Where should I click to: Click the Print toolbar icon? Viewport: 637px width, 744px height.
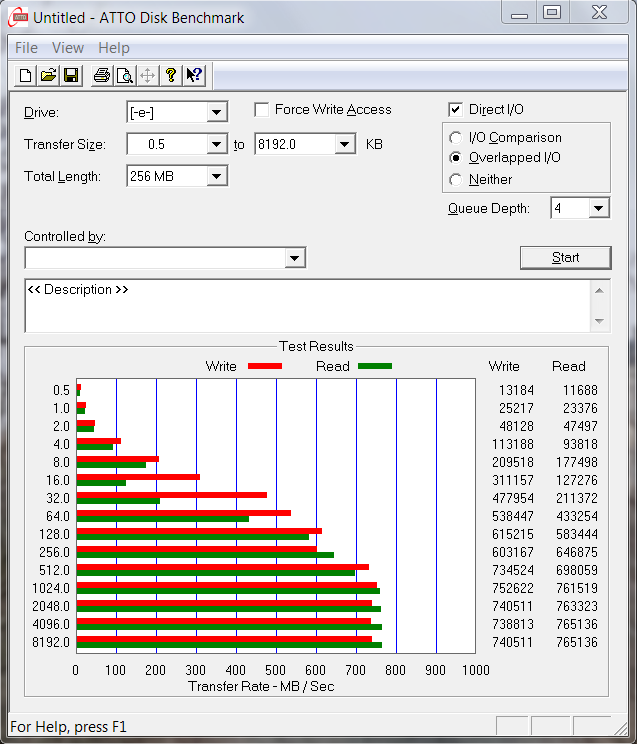(x=102, y=75)
